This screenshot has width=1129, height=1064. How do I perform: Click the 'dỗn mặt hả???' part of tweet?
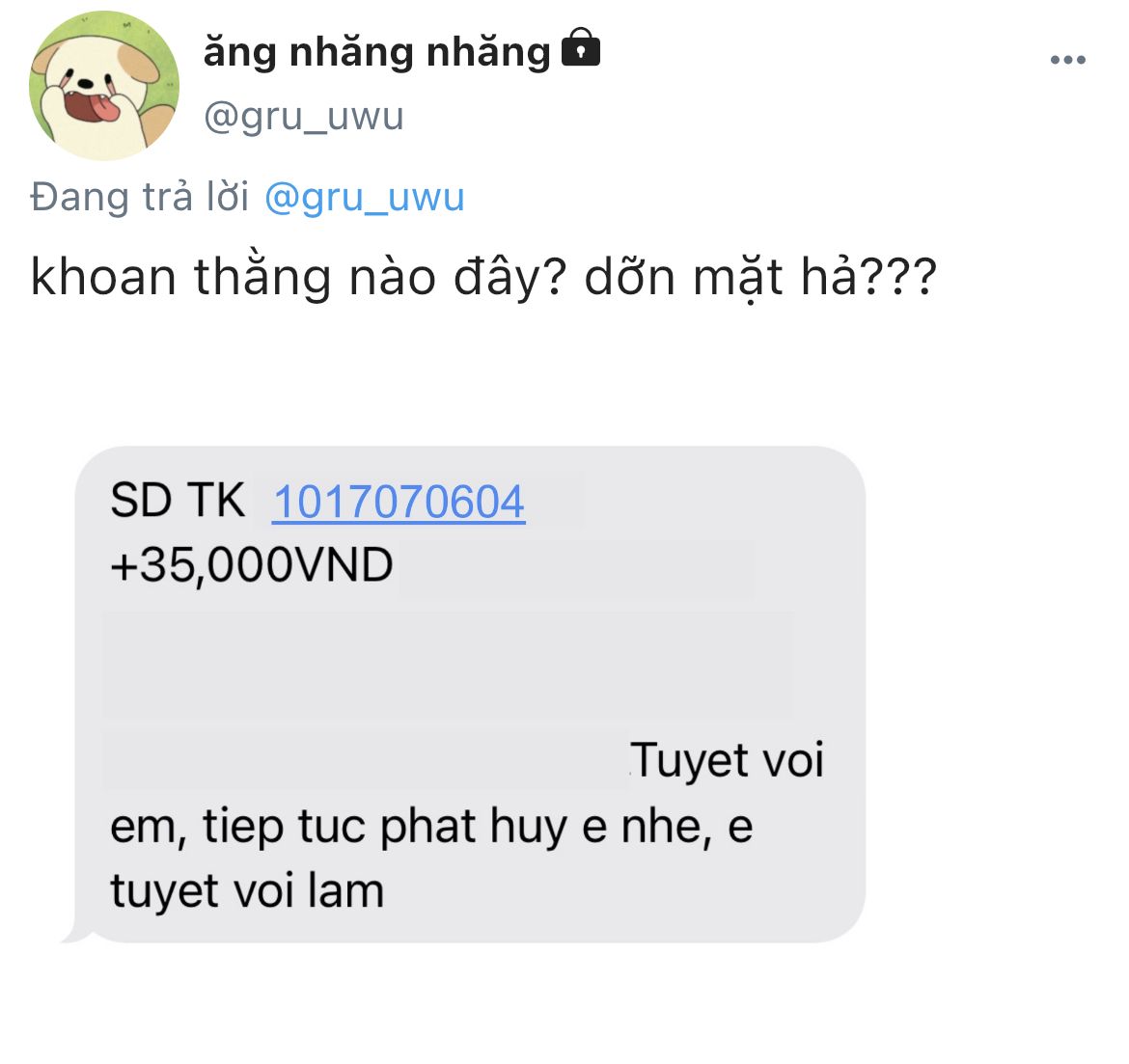pos(760,277)
